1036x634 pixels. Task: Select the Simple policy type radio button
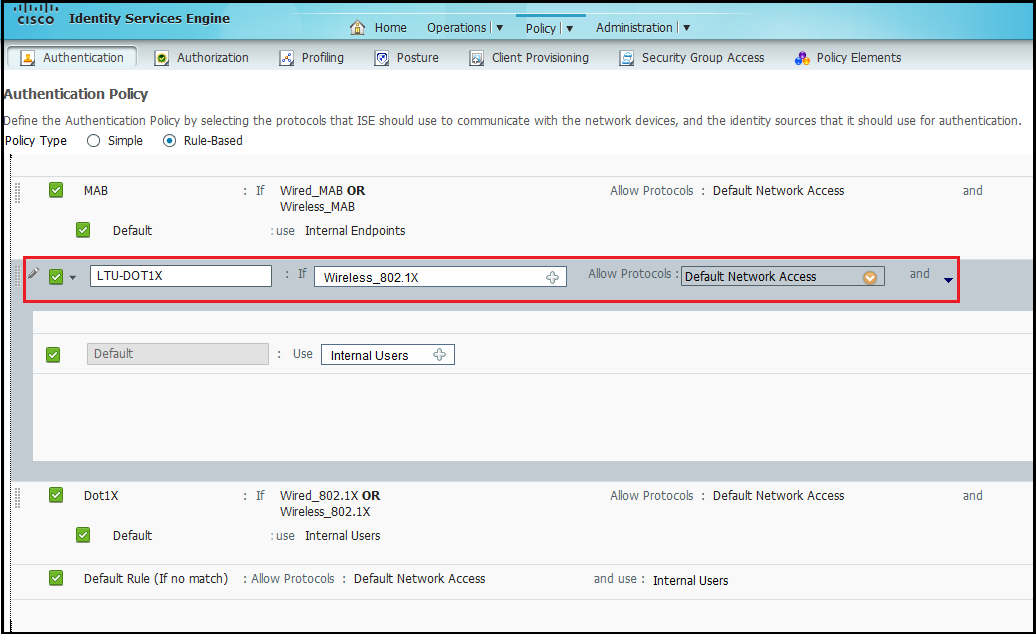[94, 141]
